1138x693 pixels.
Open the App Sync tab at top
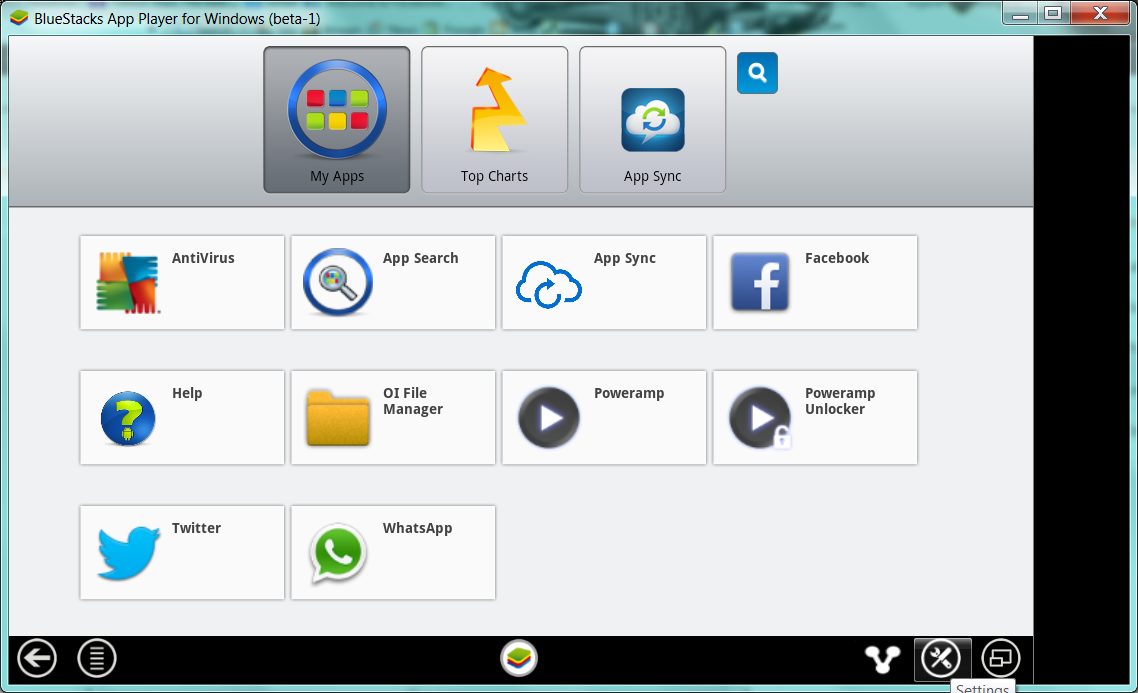pyautogui.click(x=652, y=120)
